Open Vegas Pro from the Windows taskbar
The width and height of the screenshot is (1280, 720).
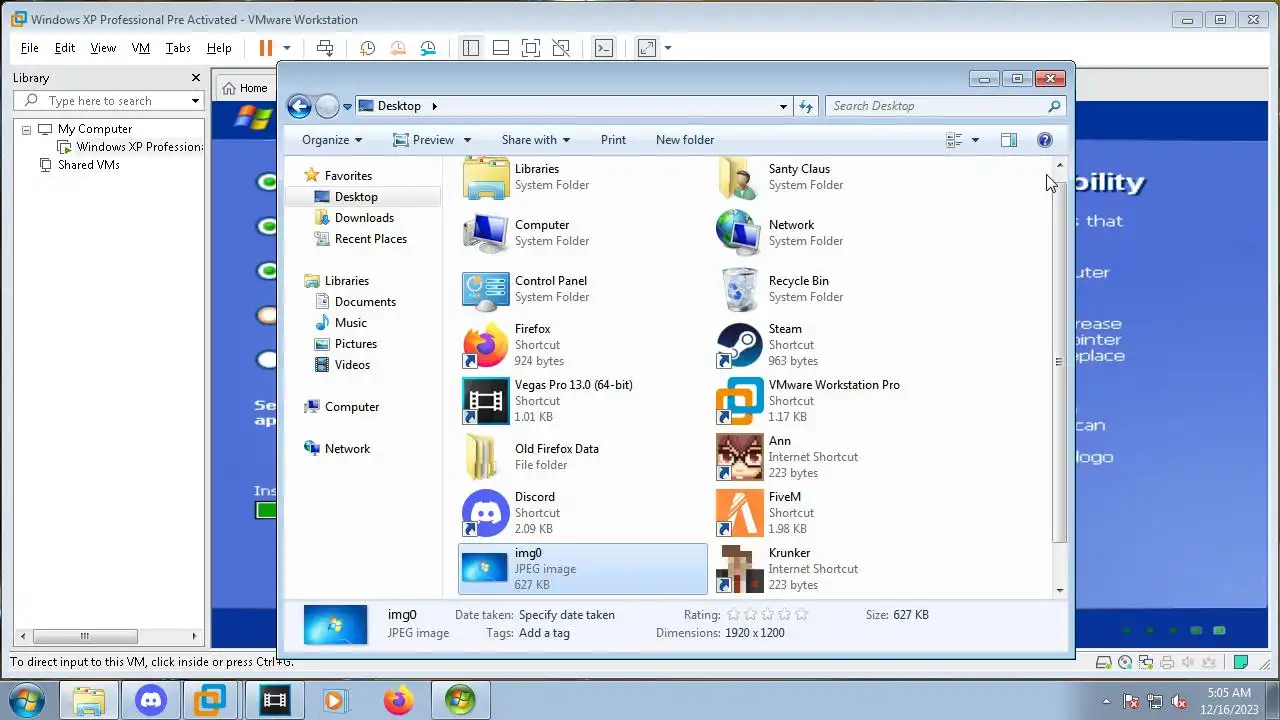[274, 700]
